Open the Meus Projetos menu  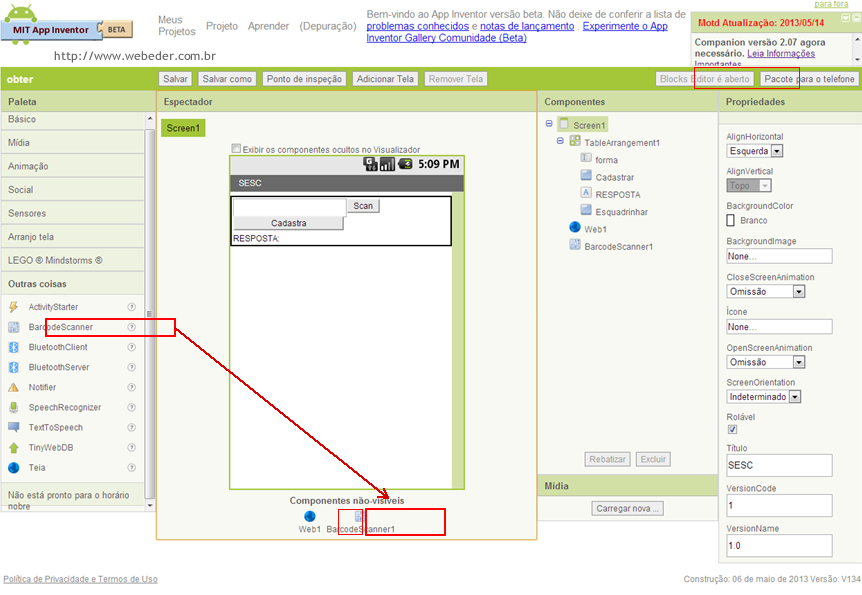point(176,26)
